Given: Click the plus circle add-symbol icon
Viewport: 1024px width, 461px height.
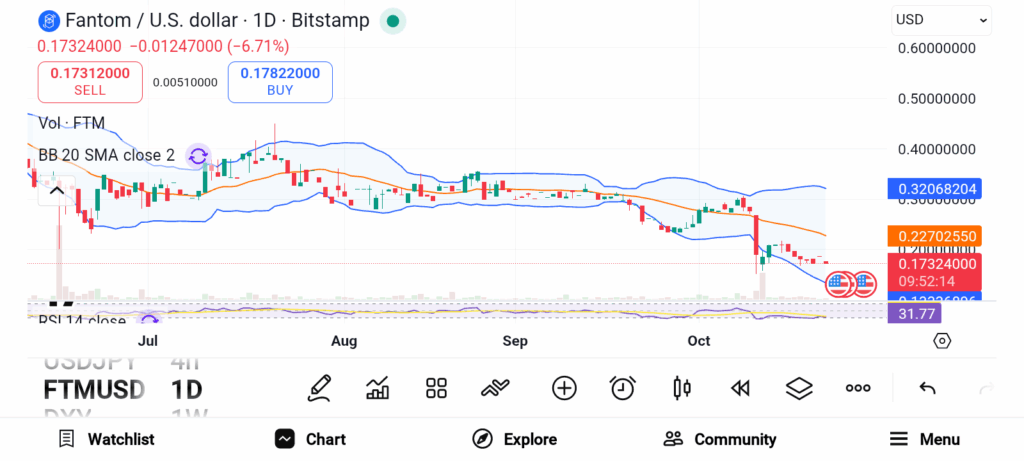Looking at the screenshot, I should coord(564,388).
